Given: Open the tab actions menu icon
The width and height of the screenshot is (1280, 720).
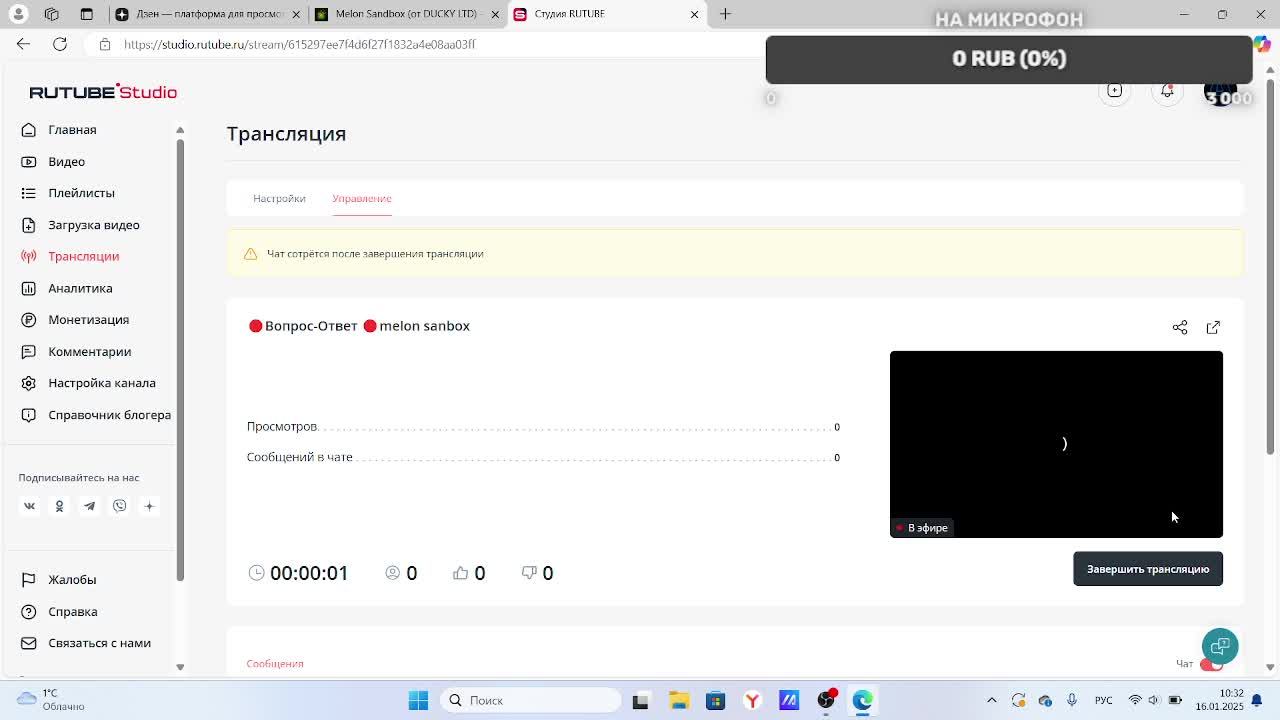Looking at the screenshot, I should (x=86, y=14).
